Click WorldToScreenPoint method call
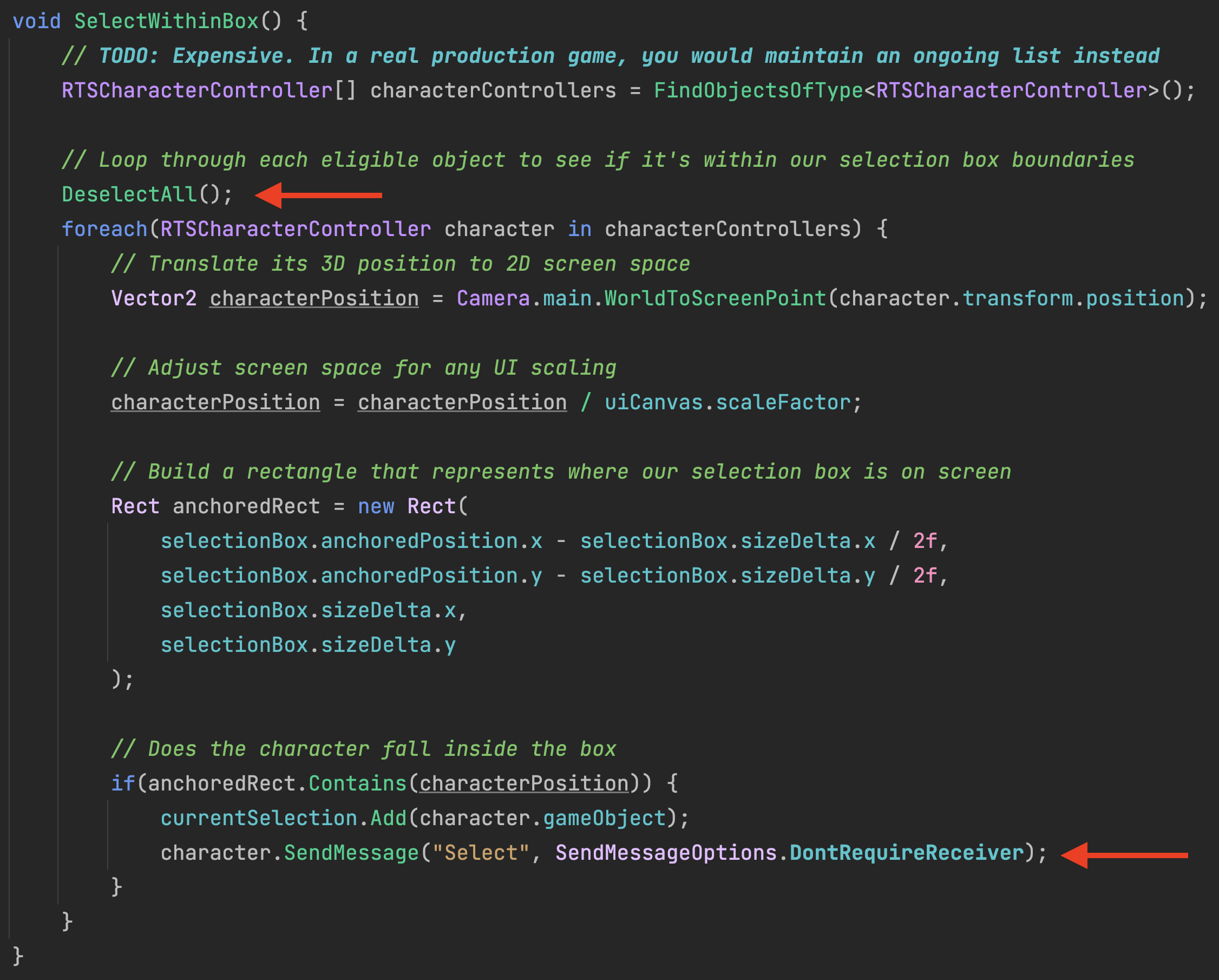This screenshot has height=980, width=1219. (715, 298)
